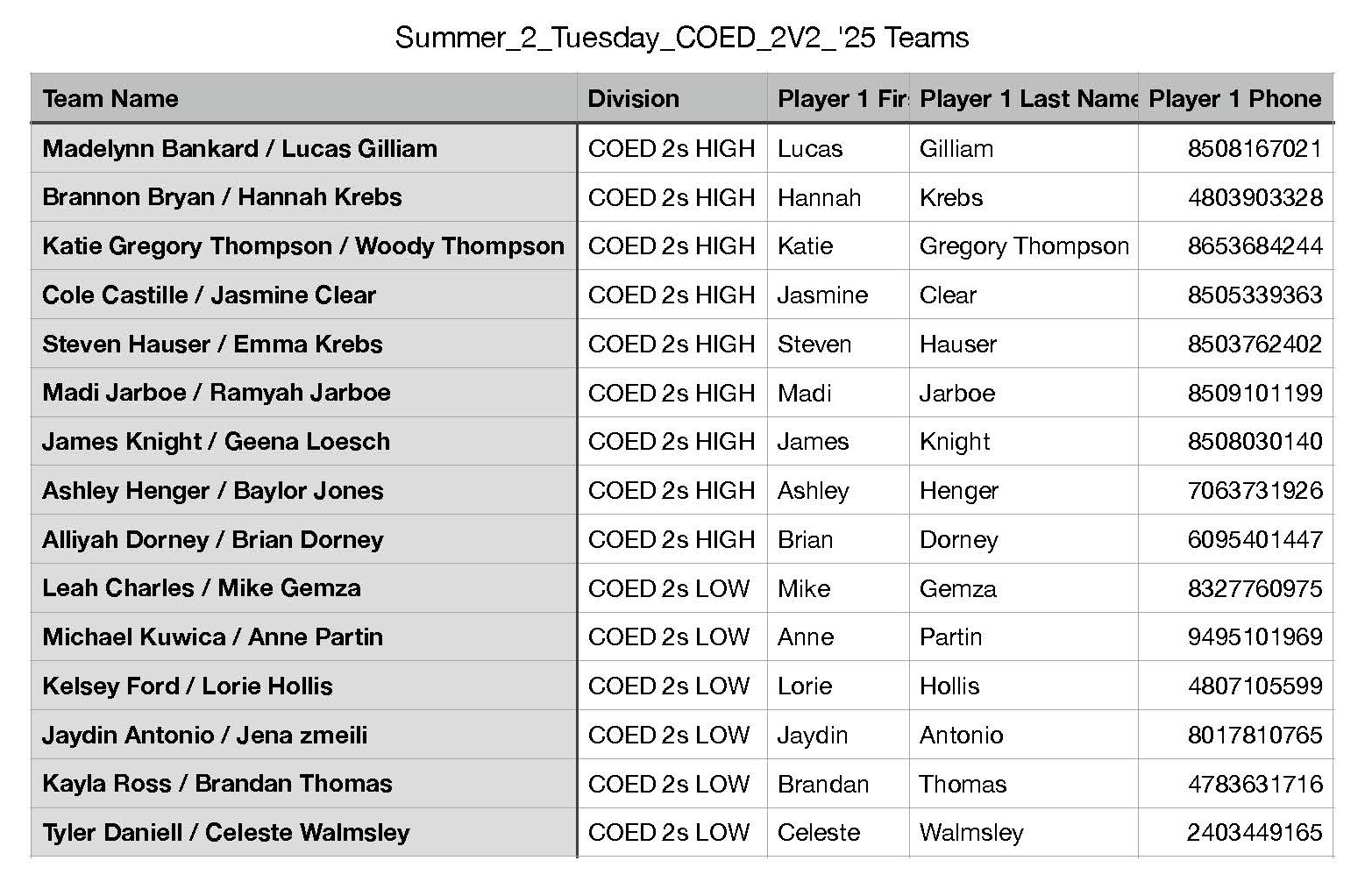Select phone number 7063731926
The width and height of the screenshot is (1372, 896).
(1235, 490)
